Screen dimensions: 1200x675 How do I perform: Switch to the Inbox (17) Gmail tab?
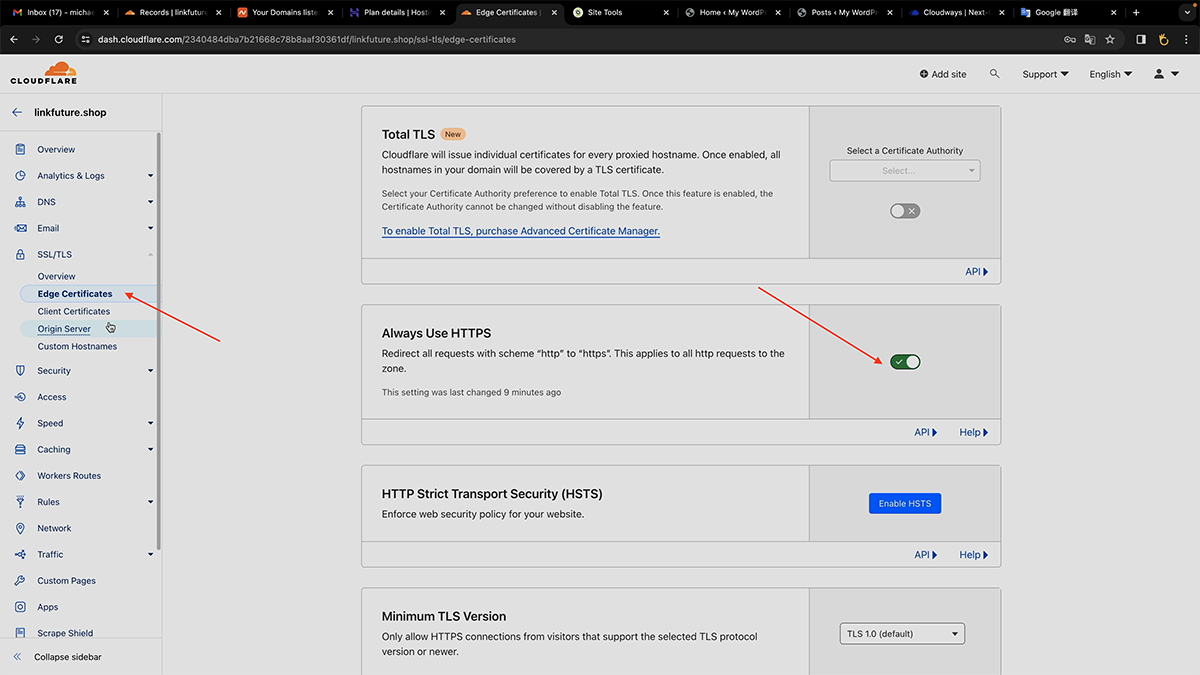(61, 13)
